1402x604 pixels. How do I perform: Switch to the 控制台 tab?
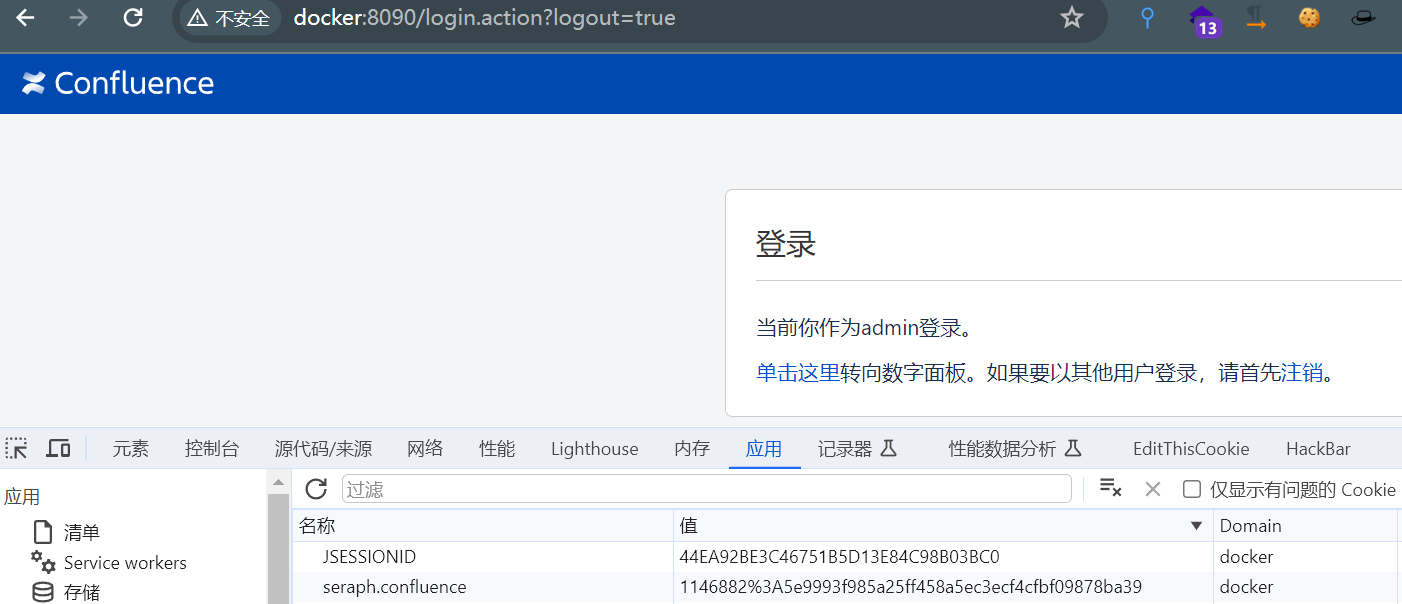pos(212,449)
